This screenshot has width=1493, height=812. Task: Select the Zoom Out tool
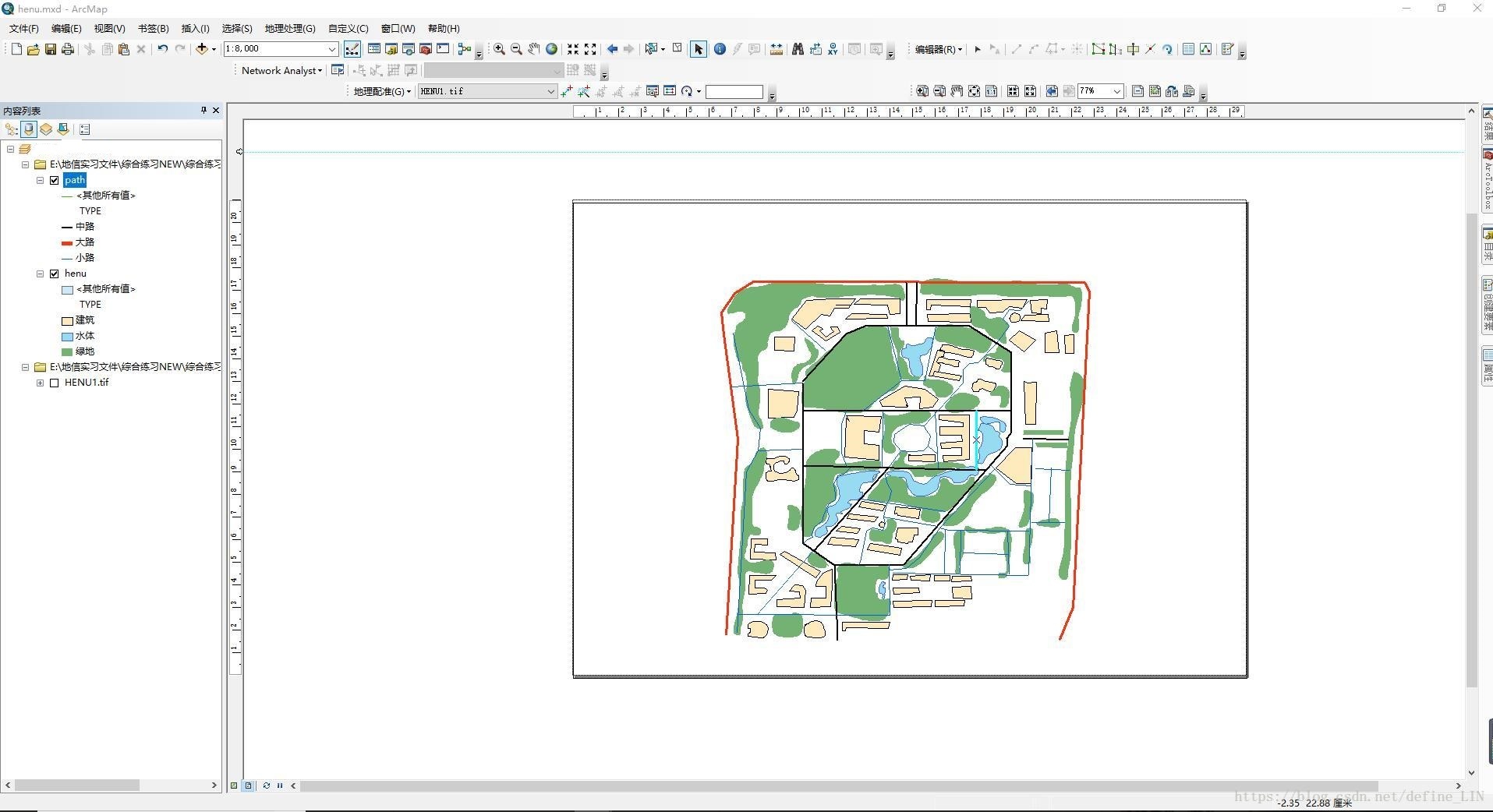click(516, 49)
